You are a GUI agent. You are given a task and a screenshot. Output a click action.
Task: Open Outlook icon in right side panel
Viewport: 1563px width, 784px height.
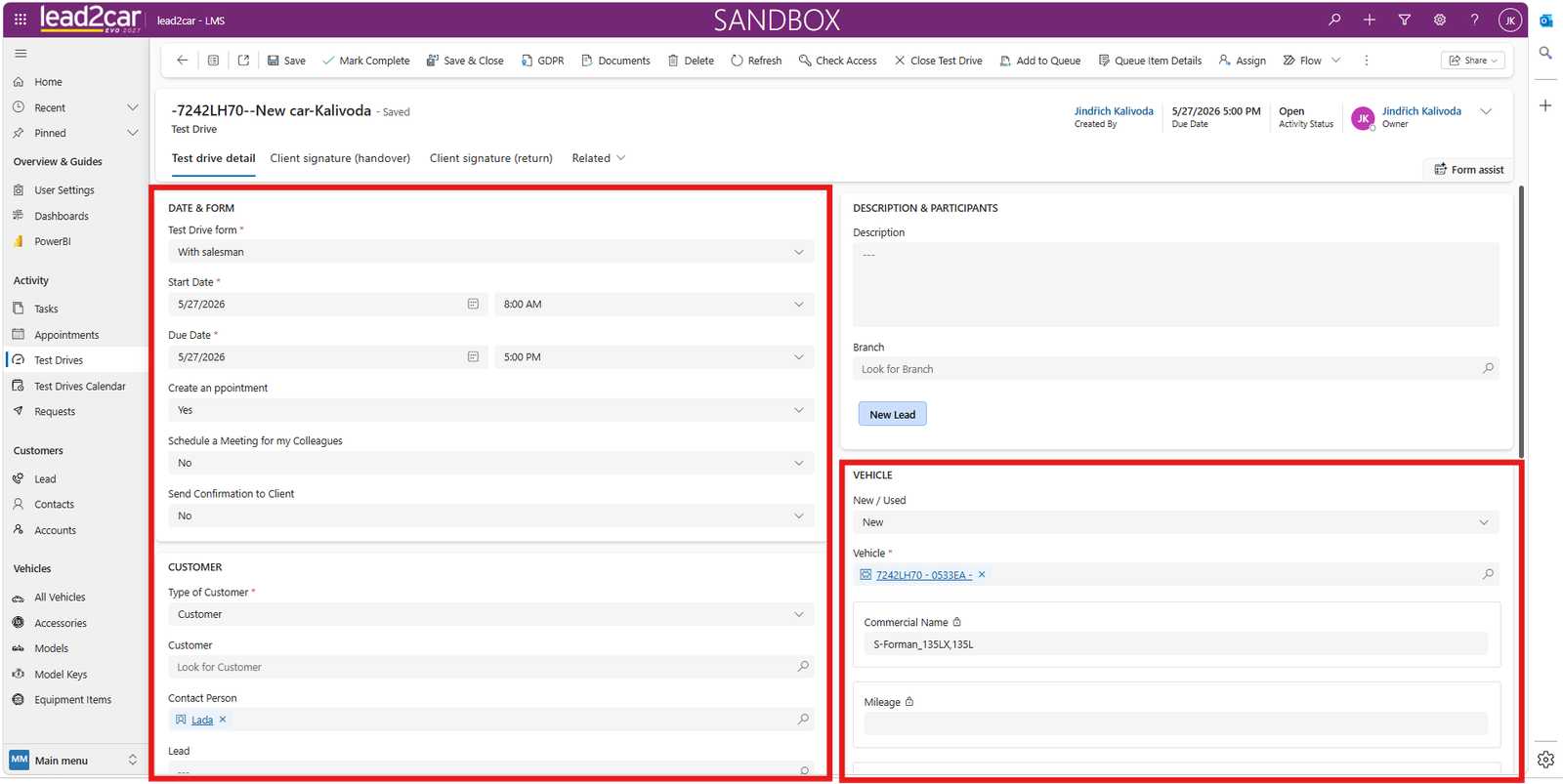[1545, 21]
